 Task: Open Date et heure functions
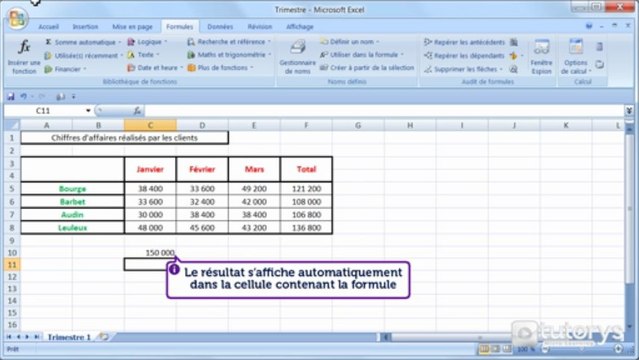(155, 68)
